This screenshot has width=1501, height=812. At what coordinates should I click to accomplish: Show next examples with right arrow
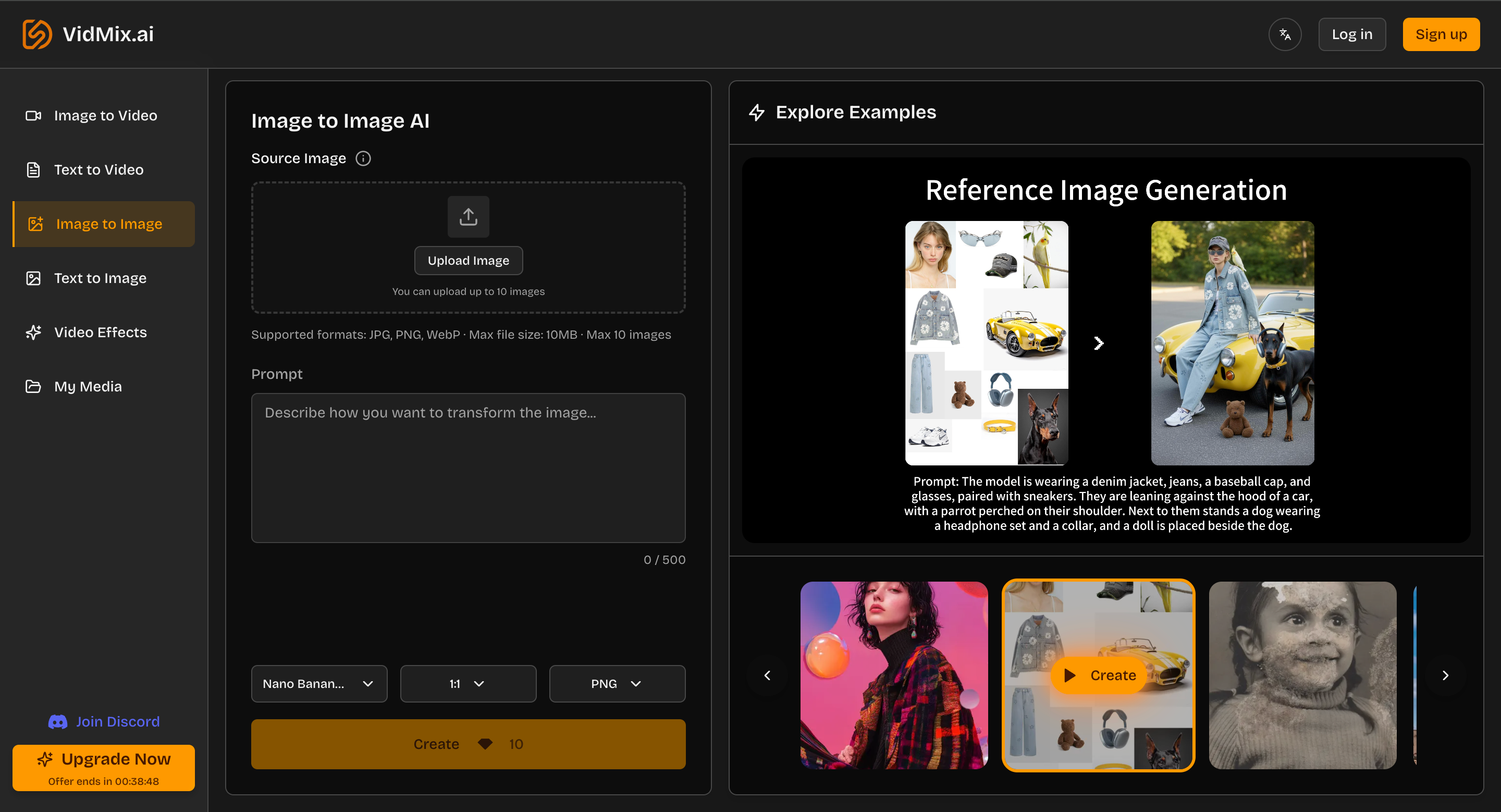click(x=1445, y=675)
